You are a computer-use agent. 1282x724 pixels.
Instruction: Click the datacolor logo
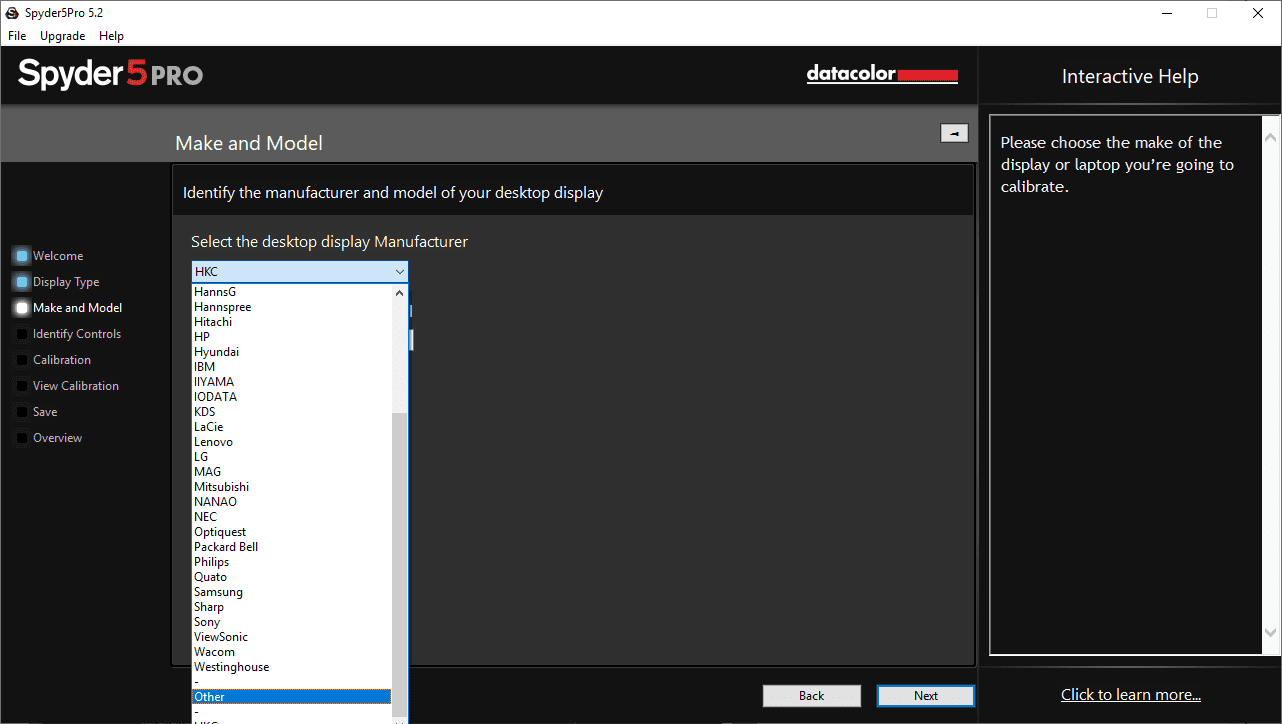pyautogui.click(x=882, y=75)
